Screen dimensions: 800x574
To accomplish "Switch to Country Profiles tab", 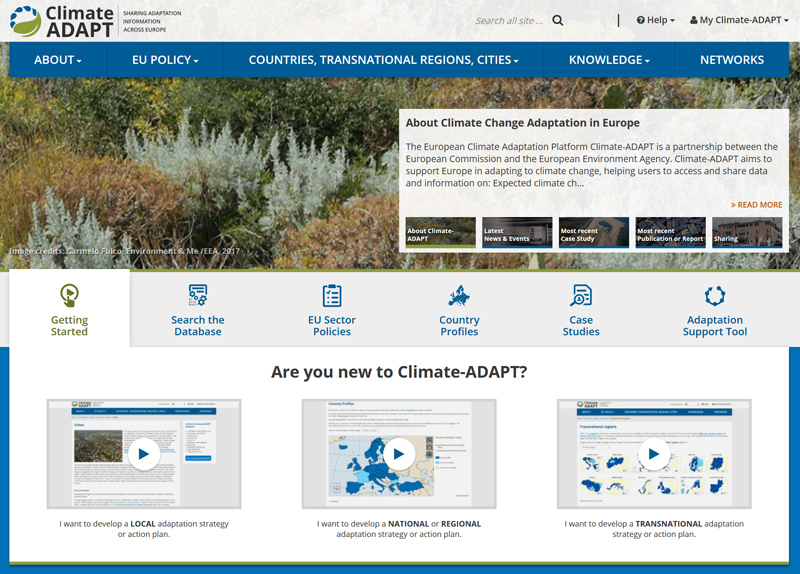I will point(459,326).
